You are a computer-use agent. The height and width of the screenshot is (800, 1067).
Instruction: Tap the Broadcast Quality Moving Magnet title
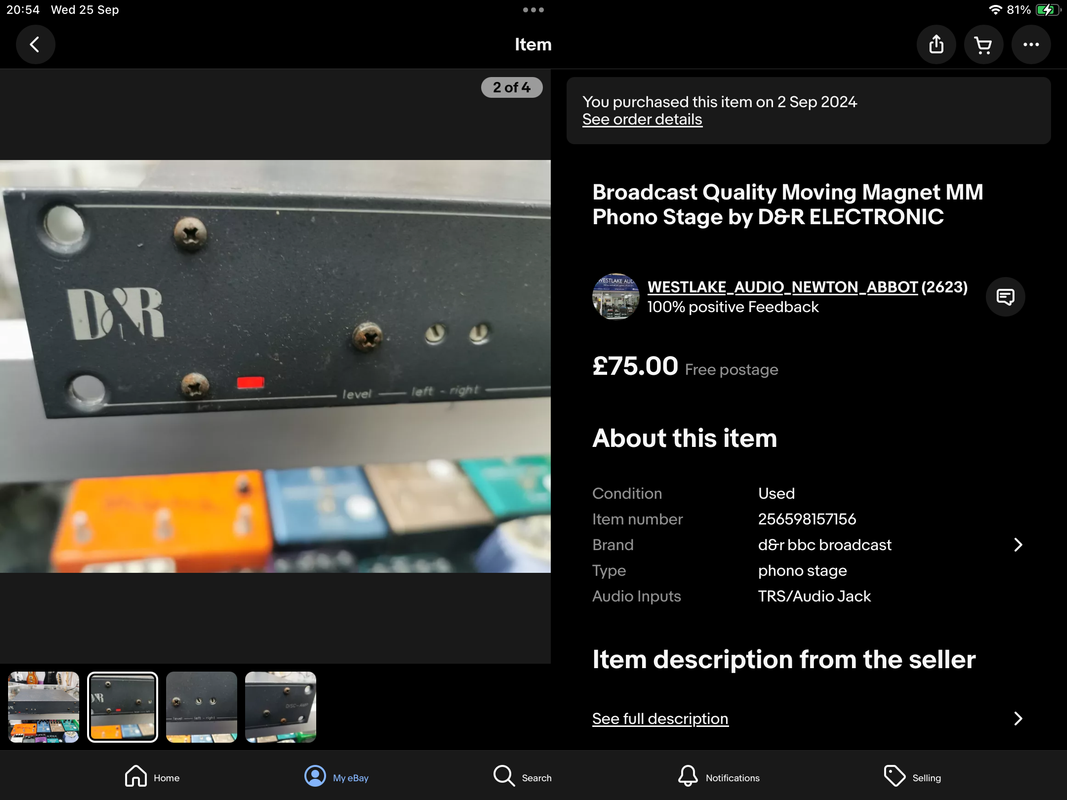click(x=787, y=205)
